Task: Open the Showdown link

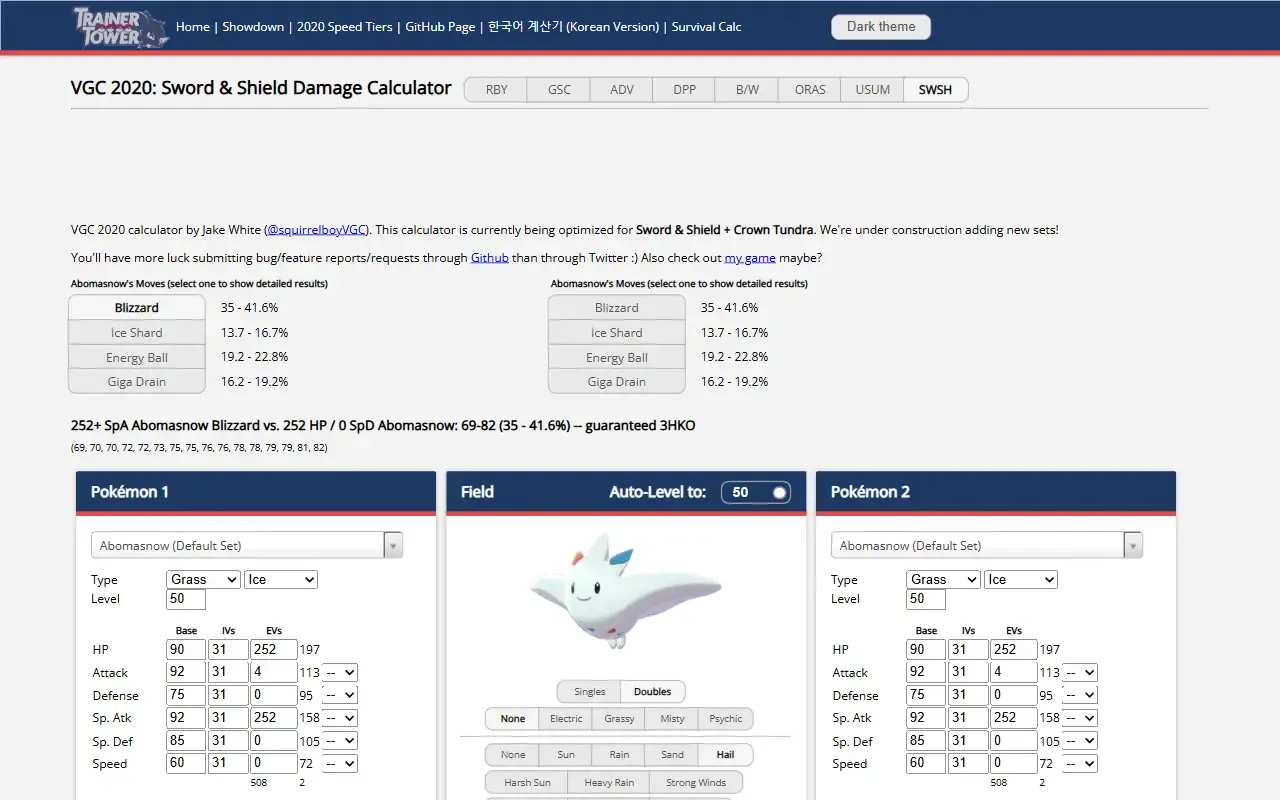Action: point(253,27)
